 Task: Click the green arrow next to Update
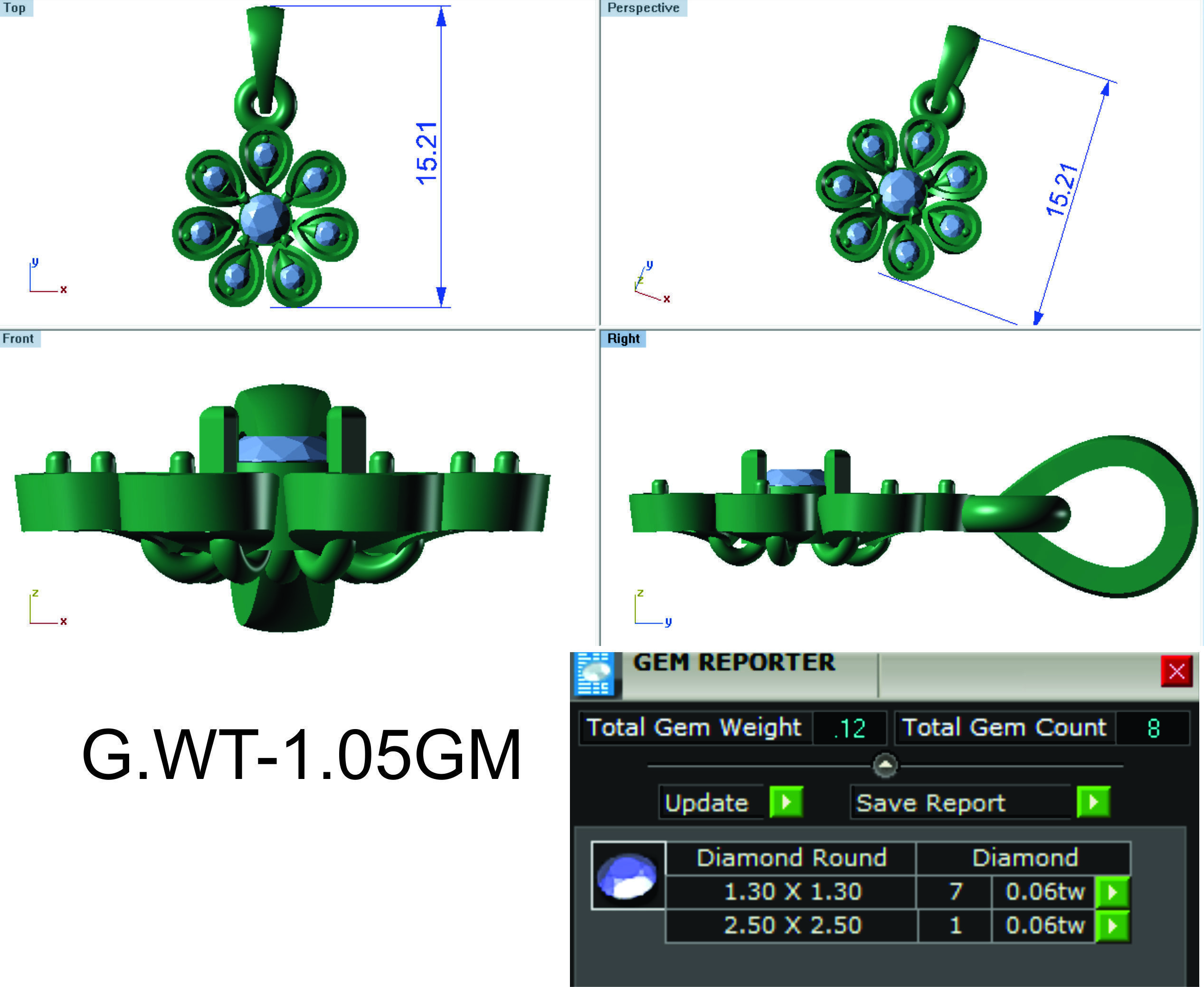(x=786, y=802)
